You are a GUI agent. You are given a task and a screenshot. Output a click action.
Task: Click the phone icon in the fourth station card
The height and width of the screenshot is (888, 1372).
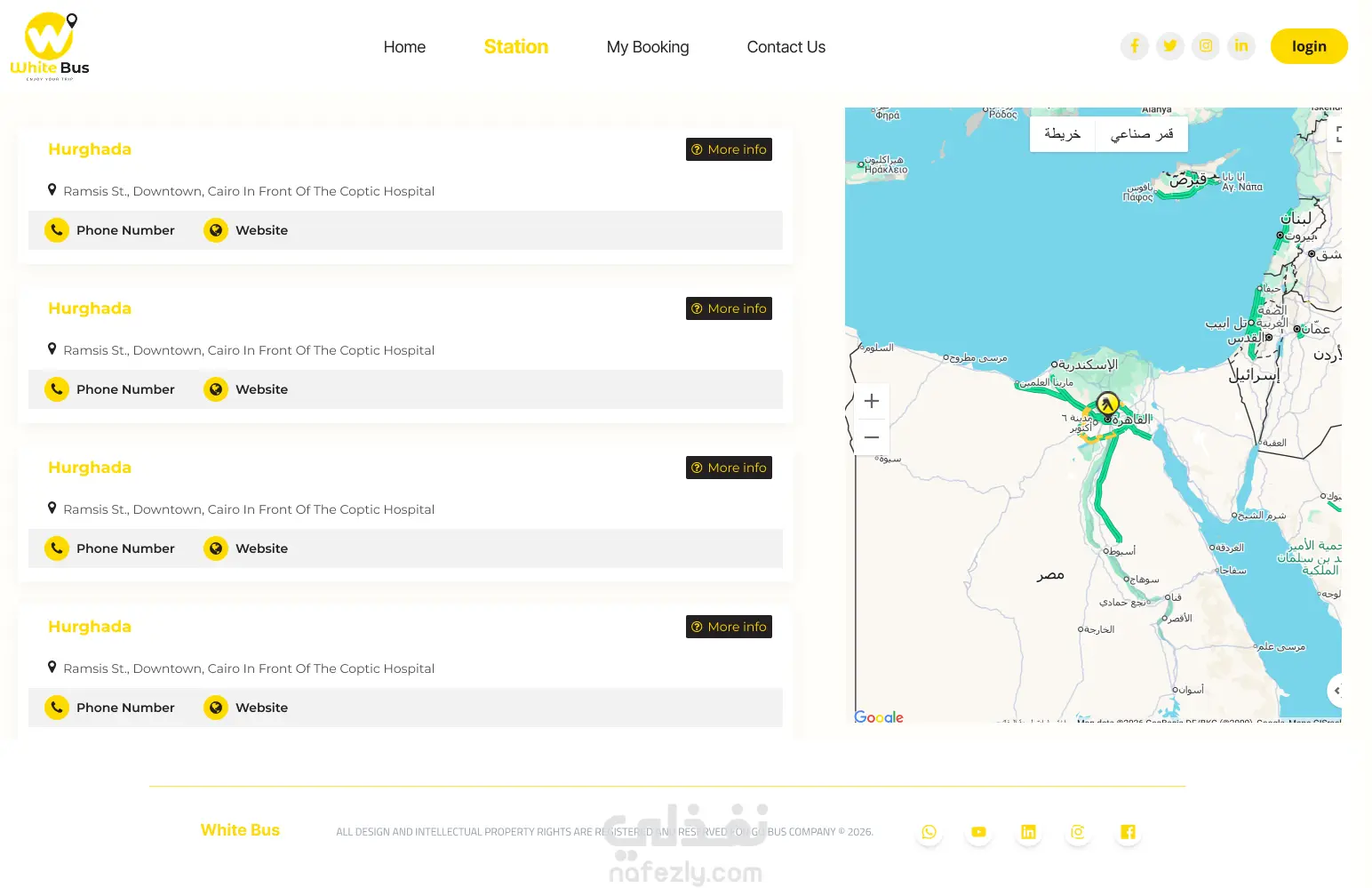57,708
